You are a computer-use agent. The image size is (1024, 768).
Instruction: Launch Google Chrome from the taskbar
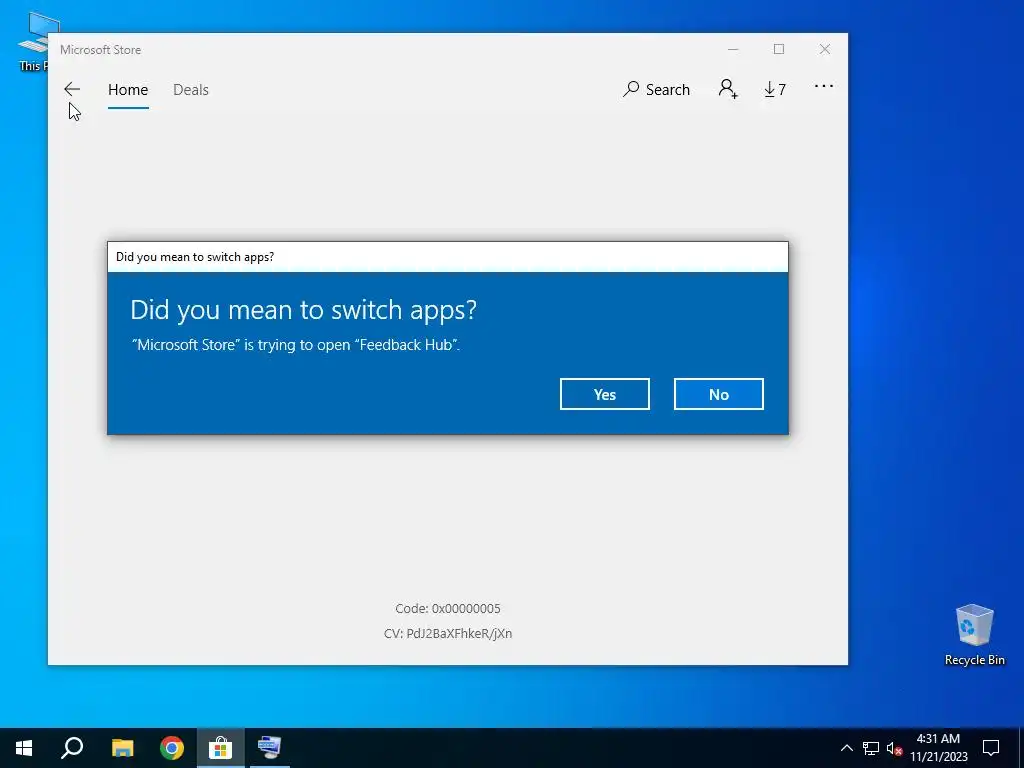pyautogui.click(x=172, y=748)
